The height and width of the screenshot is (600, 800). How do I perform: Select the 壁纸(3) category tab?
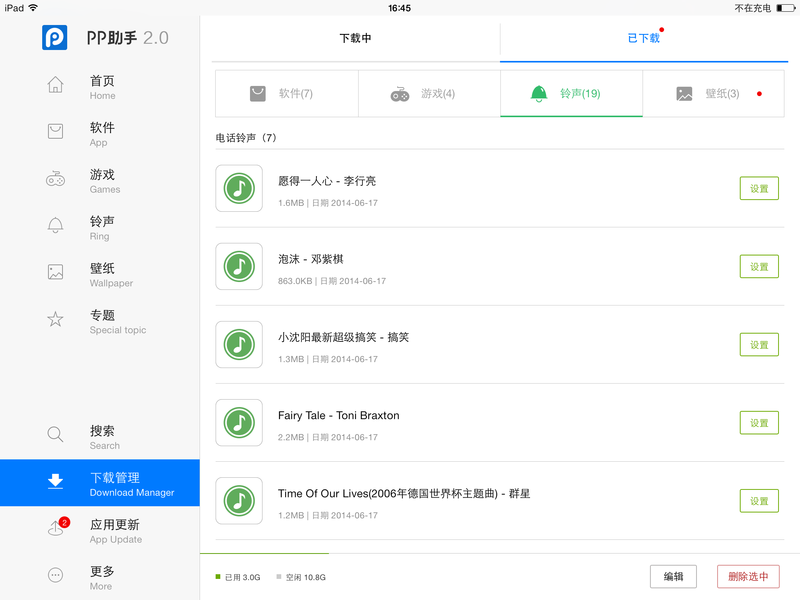[x=713, y=93]
